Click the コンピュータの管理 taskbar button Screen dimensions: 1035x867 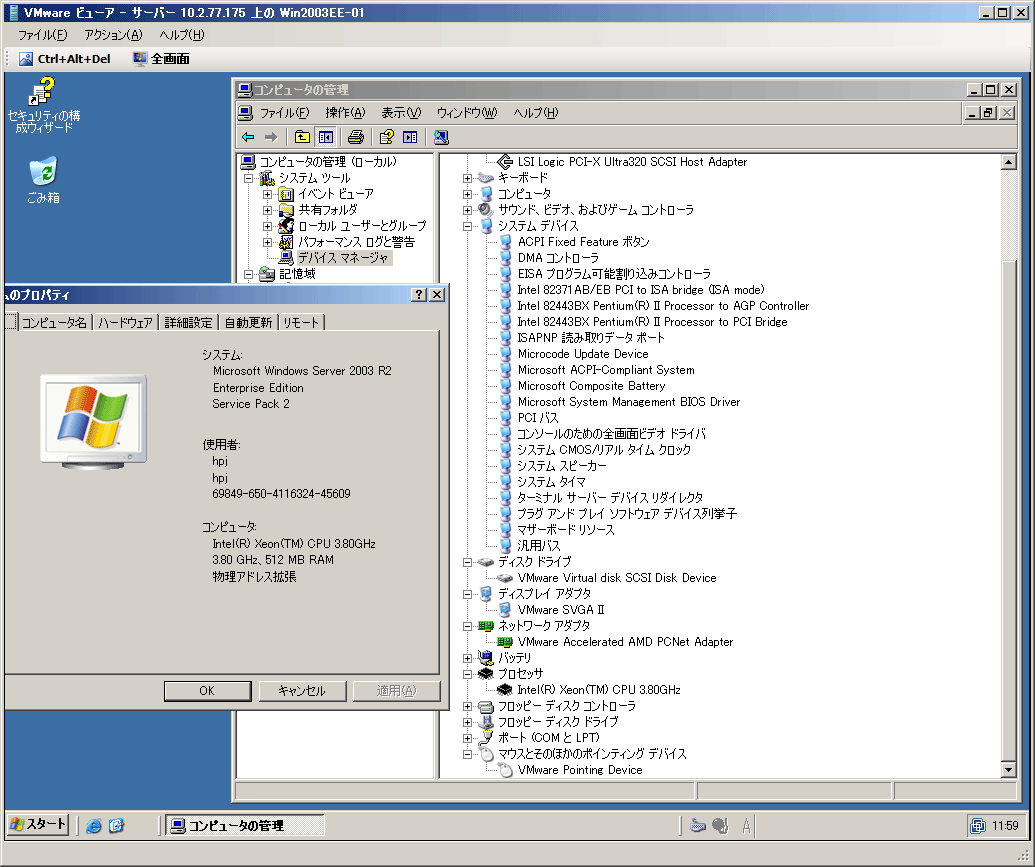point(244,825)
